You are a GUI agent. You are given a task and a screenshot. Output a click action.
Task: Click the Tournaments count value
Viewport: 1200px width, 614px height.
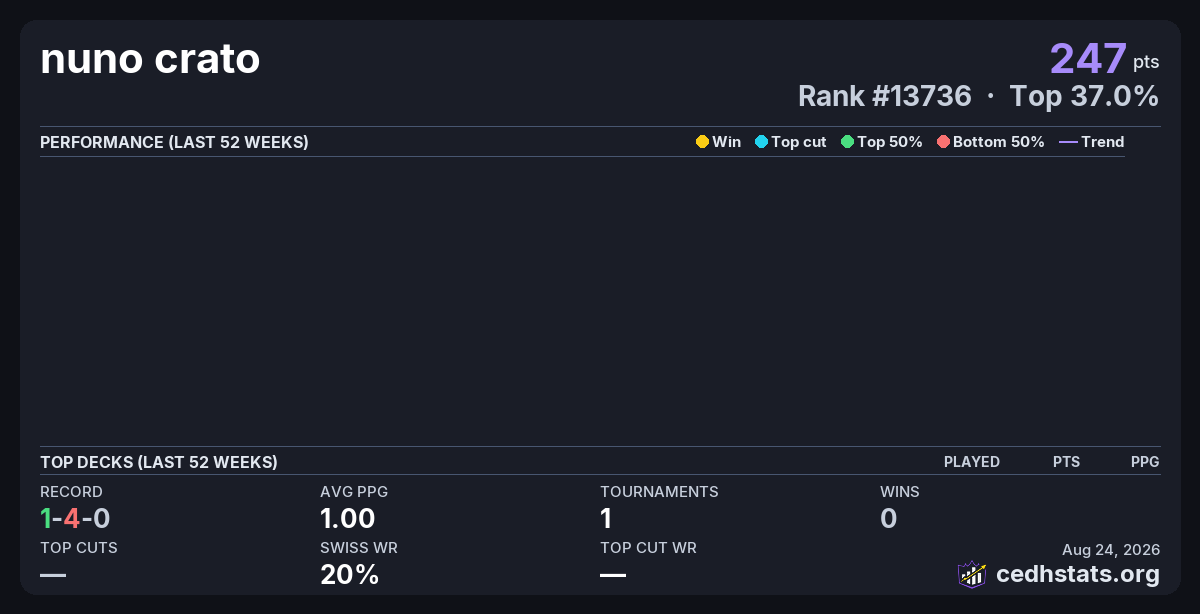point(606,518)
